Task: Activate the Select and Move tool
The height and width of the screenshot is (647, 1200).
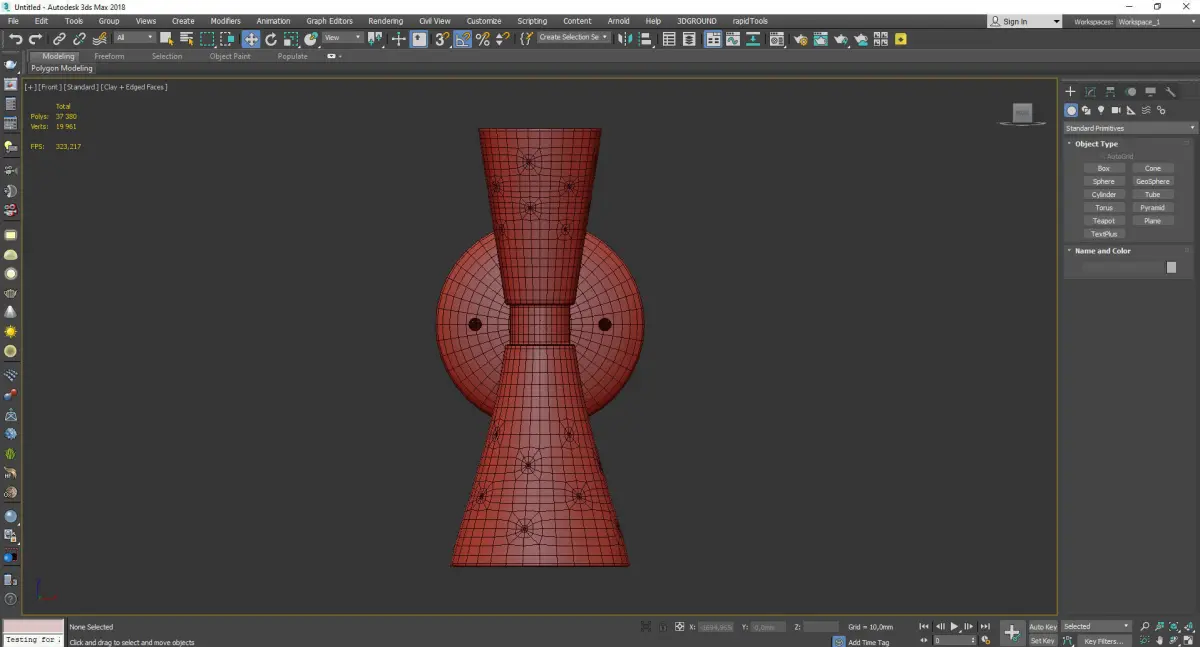Action: point(250,39)
